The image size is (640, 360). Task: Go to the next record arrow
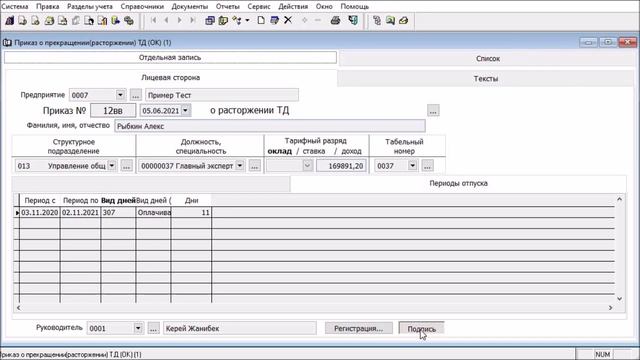tap(180, 20)
